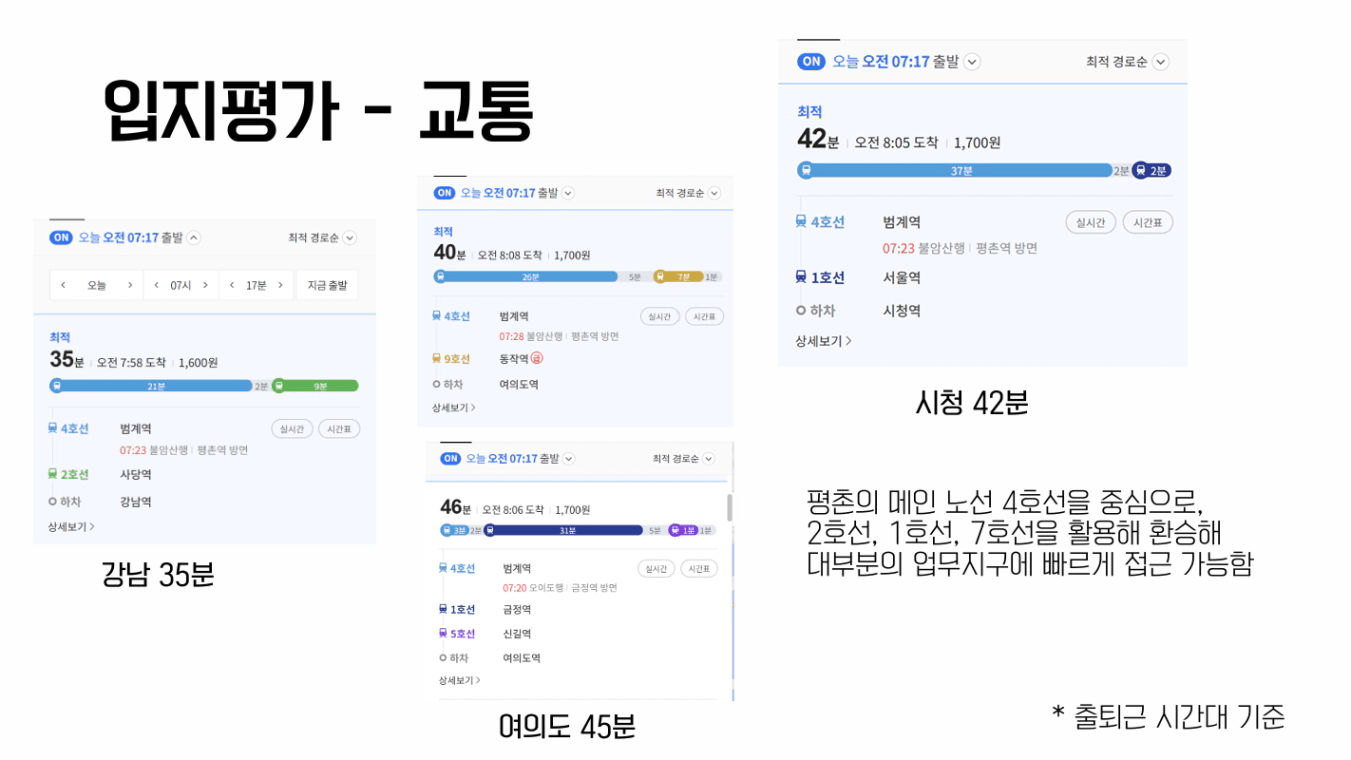Click the previous minute arrow beside 17분

pos(232,285)
